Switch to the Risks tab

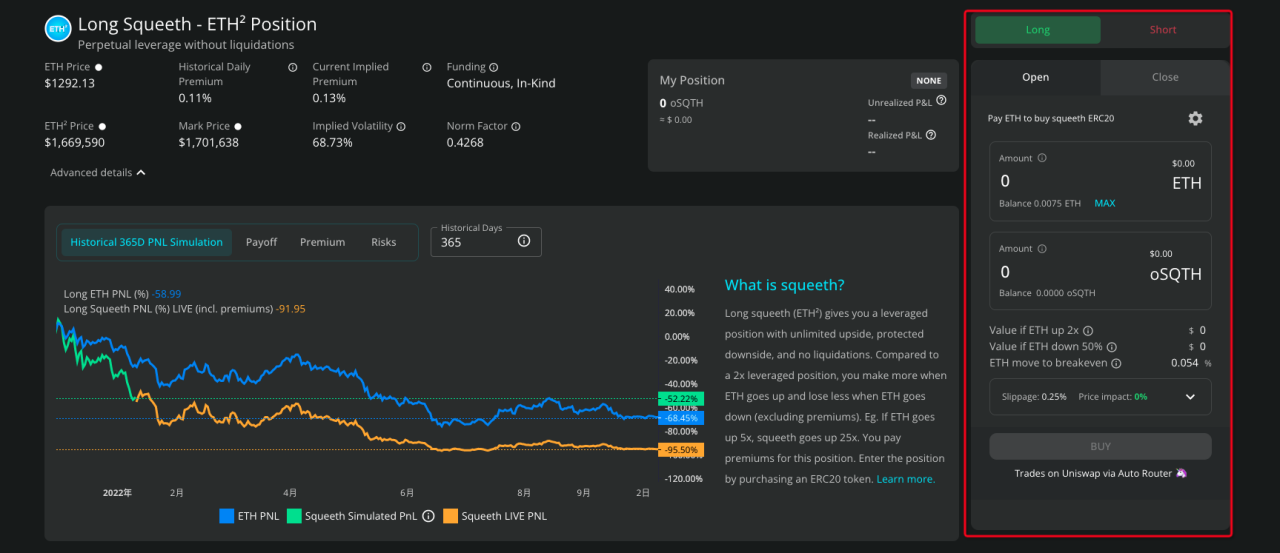click(x=384, y=242)
